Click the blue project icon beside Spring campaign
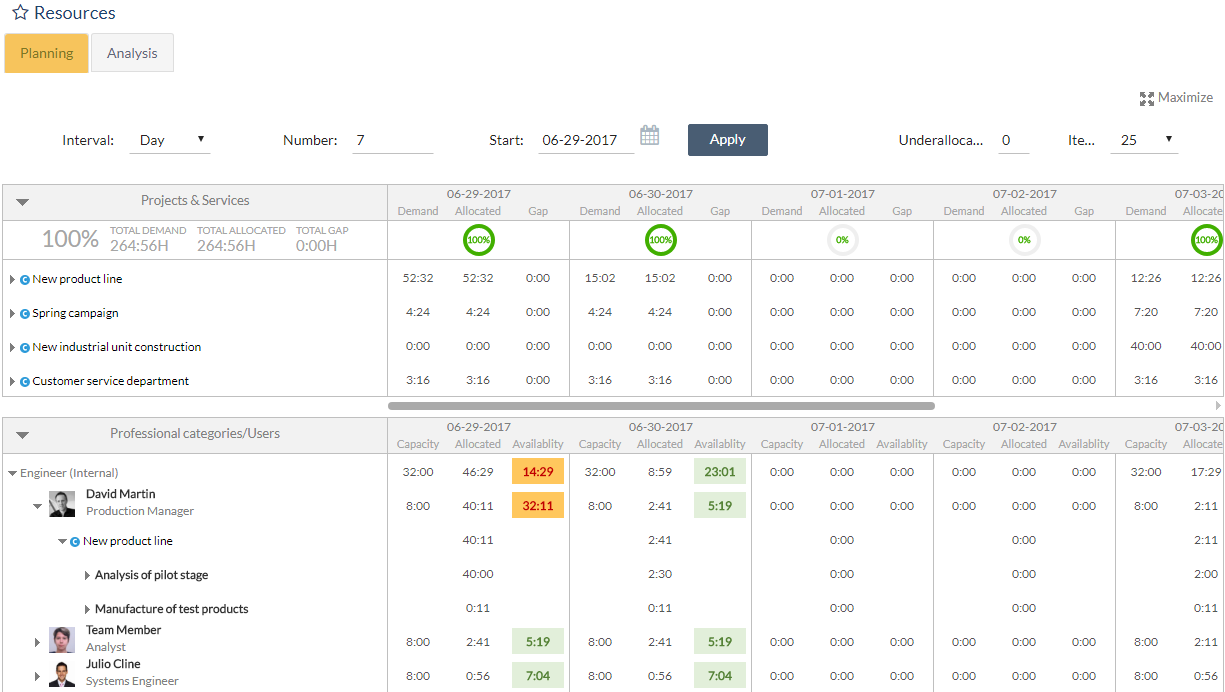 [x=23, y=312]
